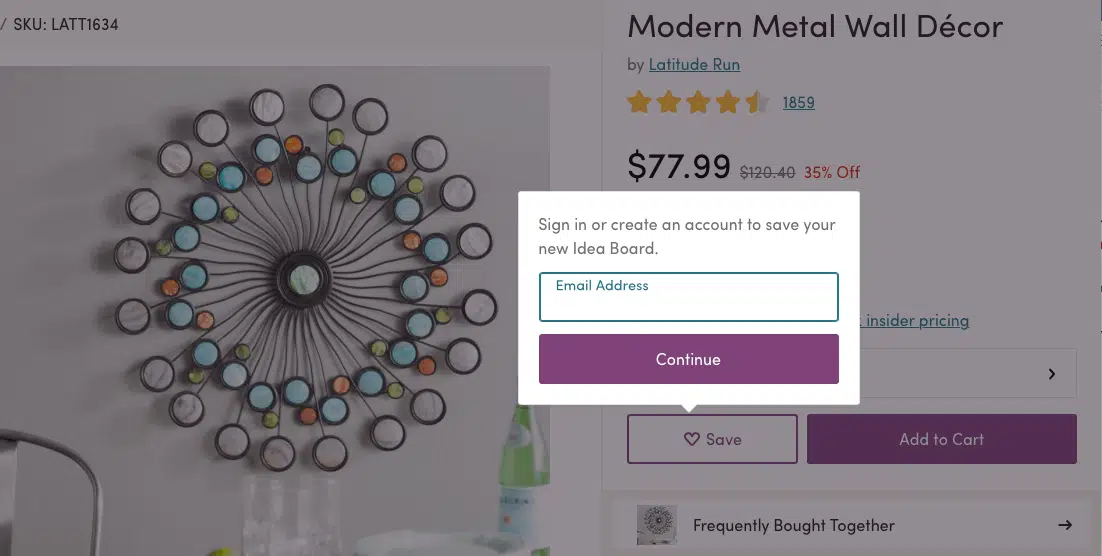Open the 1859 reviews link
The width and height of the screenshot is (1102, 556).
[798, 102]
